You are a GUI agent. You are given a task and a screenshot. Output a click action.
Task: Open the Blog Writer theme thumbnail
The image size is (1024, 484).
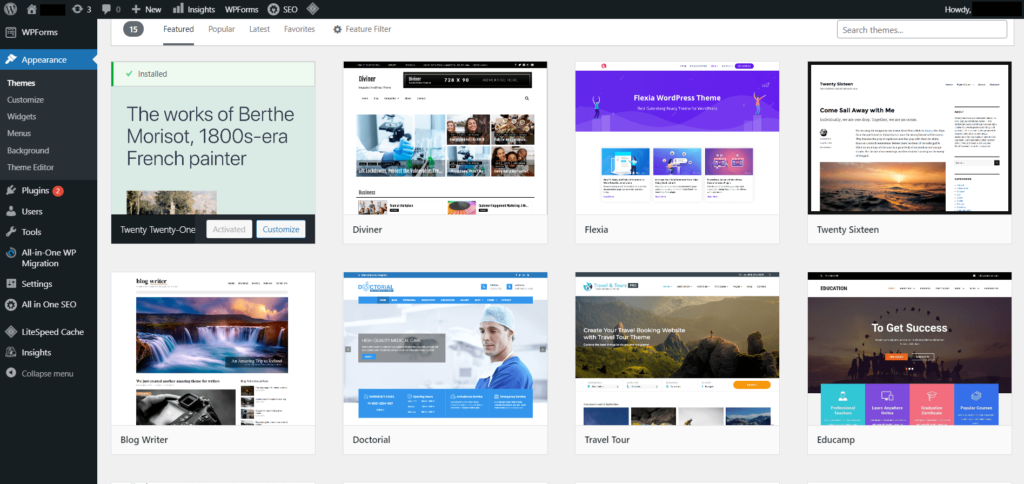tap(213, 349)
